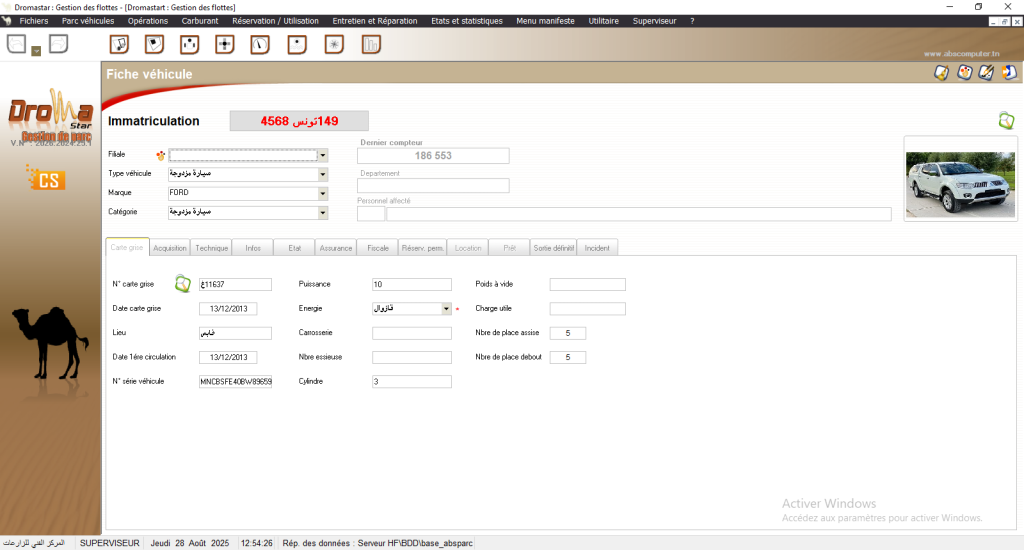Switch to the Assurance tab
This screenshot has width=1024, height=550.
336,247
